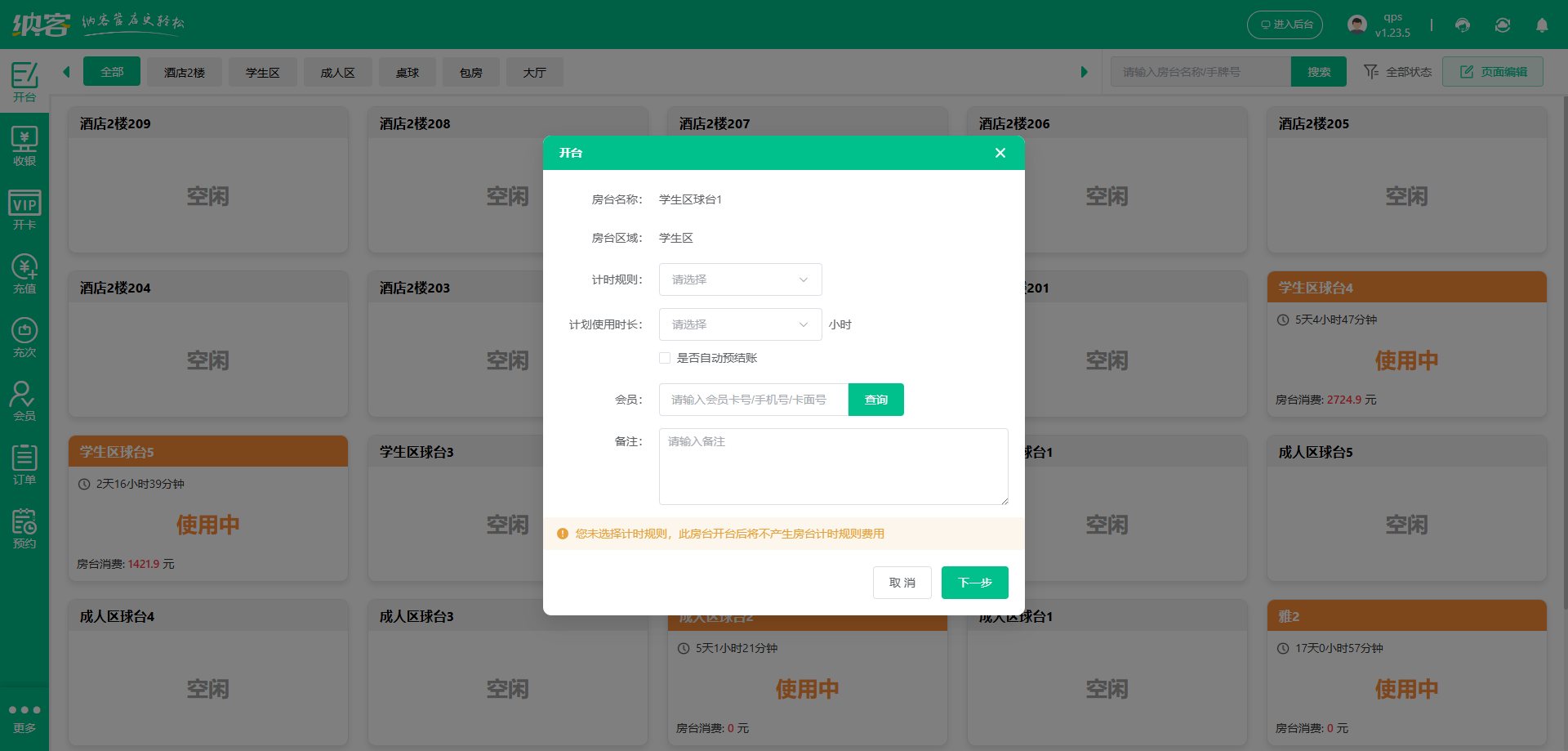
Task: Close the 开台 dialog
Action: tap(1000, 153)
